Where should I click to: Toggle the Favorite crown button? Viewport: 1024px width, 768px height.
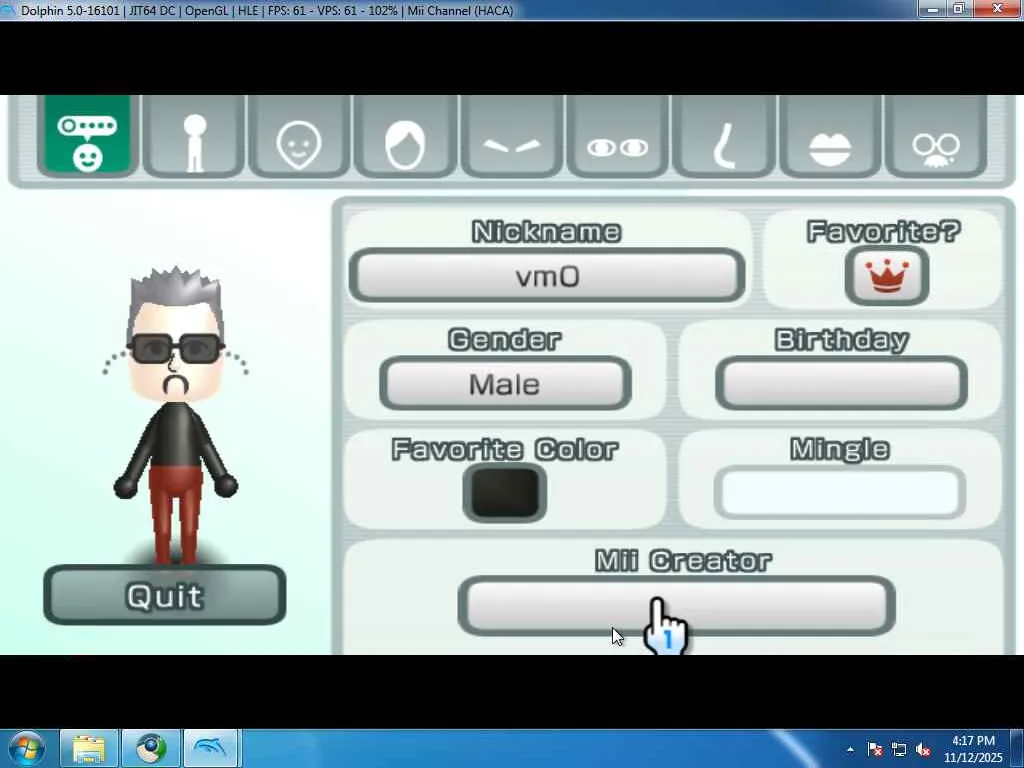[x=887, y=276]
